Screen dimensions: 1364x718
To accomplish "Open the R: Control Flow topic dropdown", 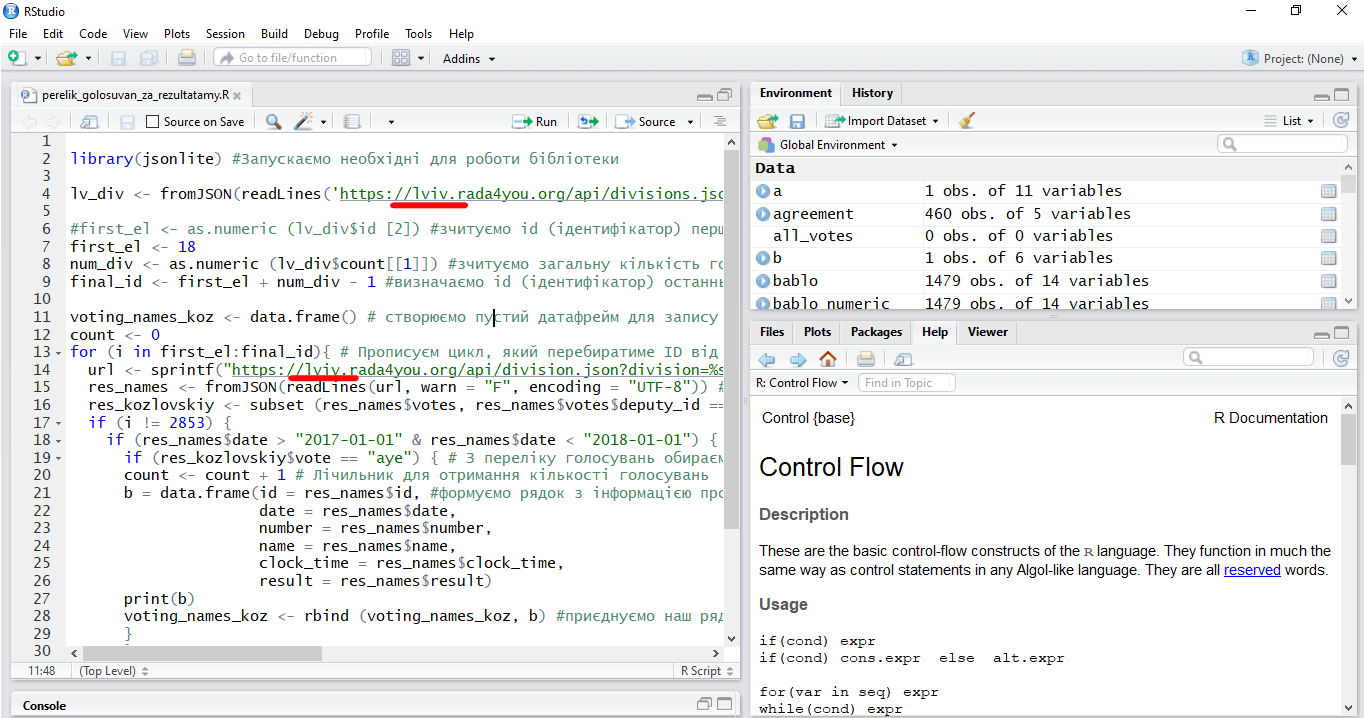I will tap(802, 383).
